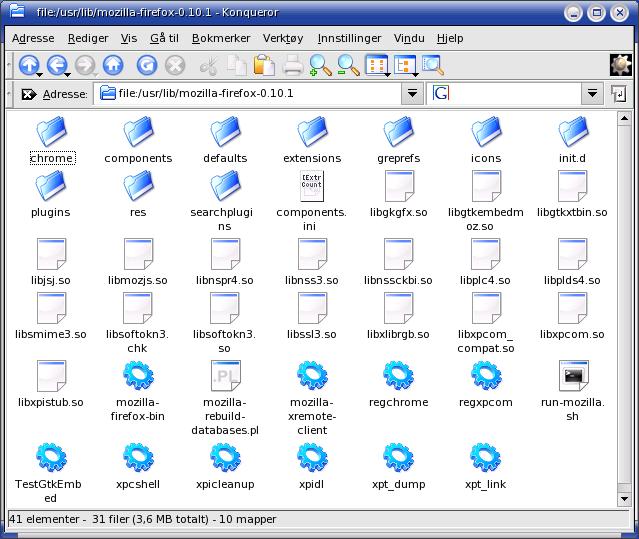Select the searchplugins folder
This screenshot has height=539, width=639.
click(223, 201)
